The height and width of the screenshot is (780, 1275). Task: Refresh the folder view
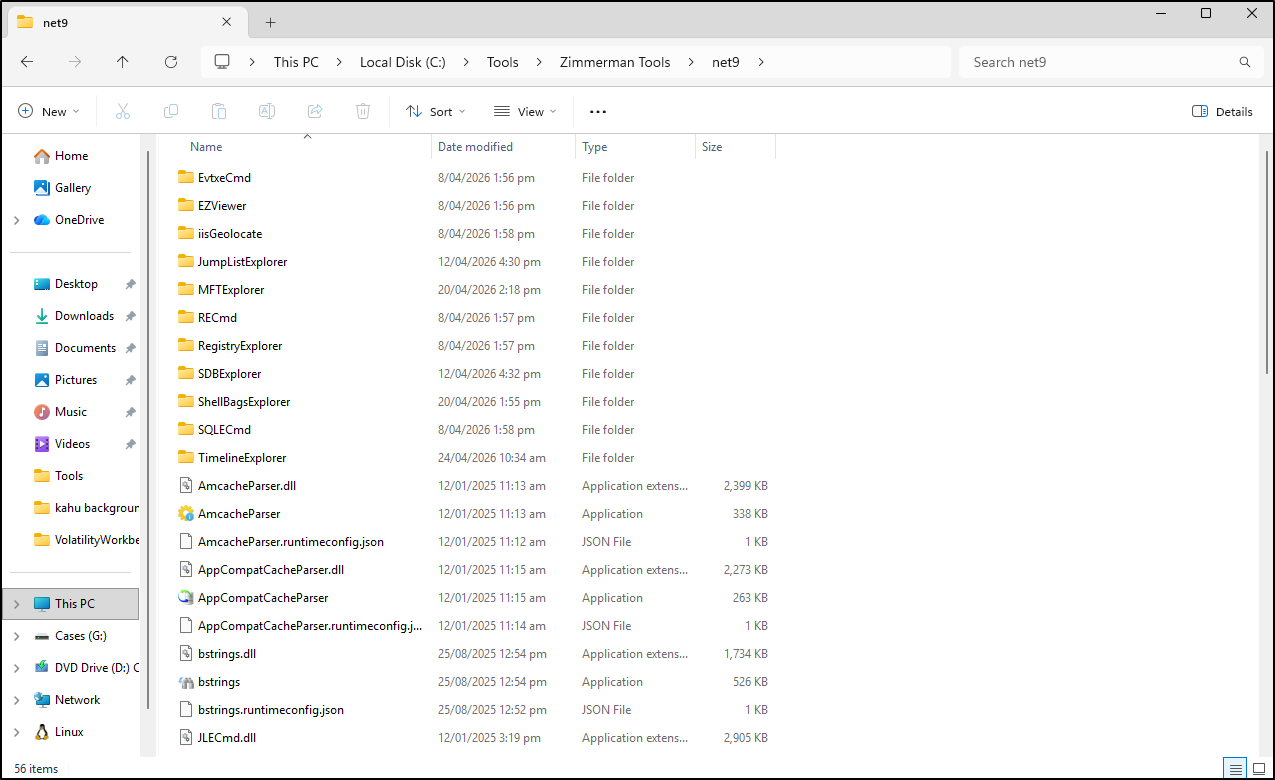coord(171,62)
